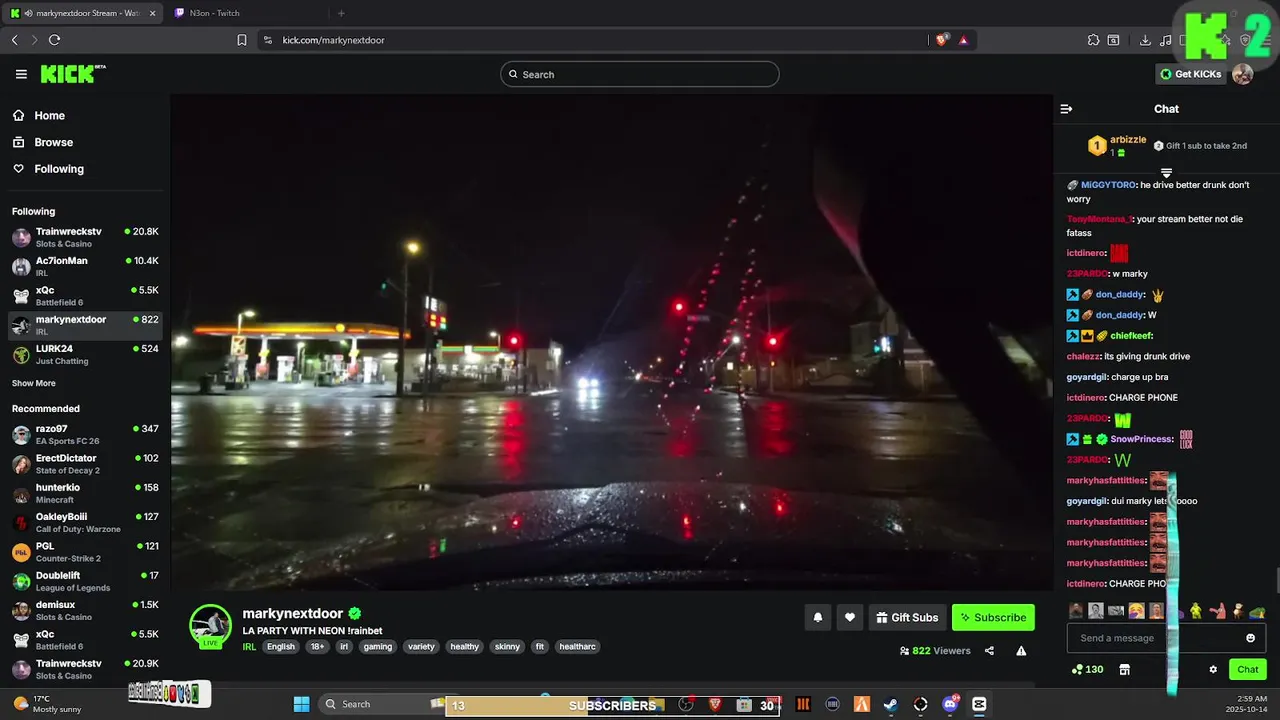Focus the Kick Search field
This screenshot has width=1280, height=720.
[640, 74]
